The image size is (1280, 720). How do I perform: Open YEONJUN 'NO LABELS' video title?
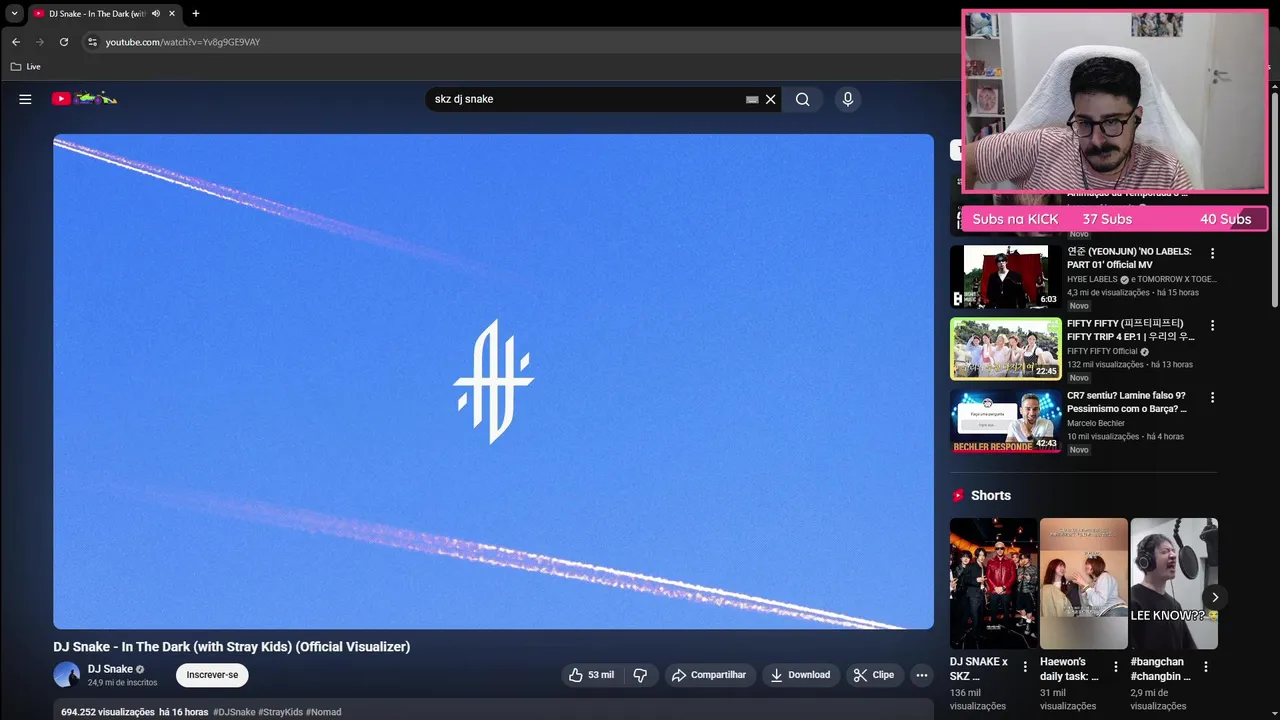1130,258
